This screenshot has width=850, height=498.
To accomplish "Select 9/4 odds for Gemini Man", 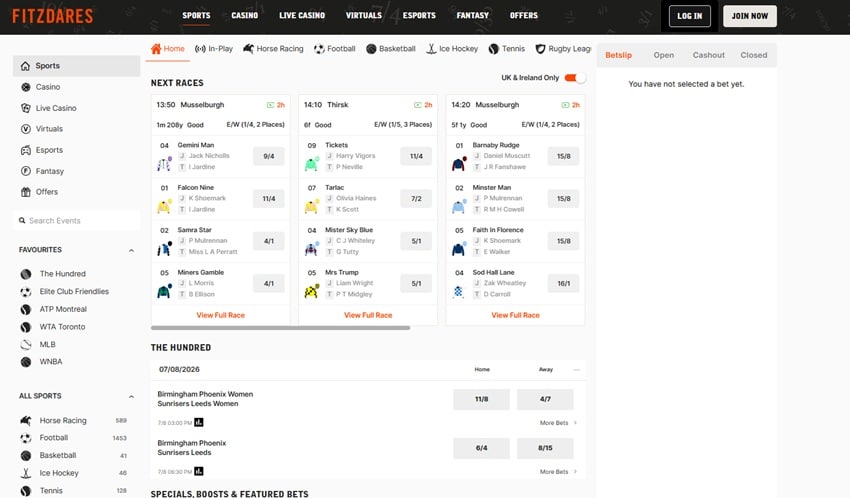I will [269, 156].
